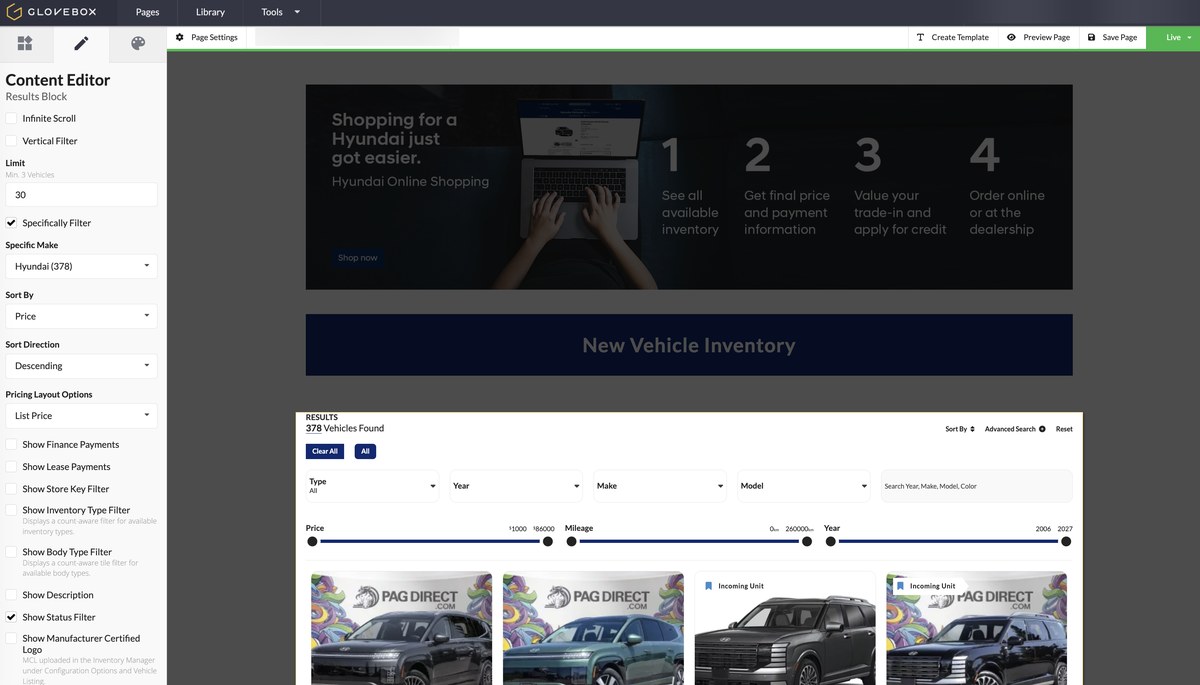
Task: Click the Save Page disk icon
Action: (x=1091, y=37)
